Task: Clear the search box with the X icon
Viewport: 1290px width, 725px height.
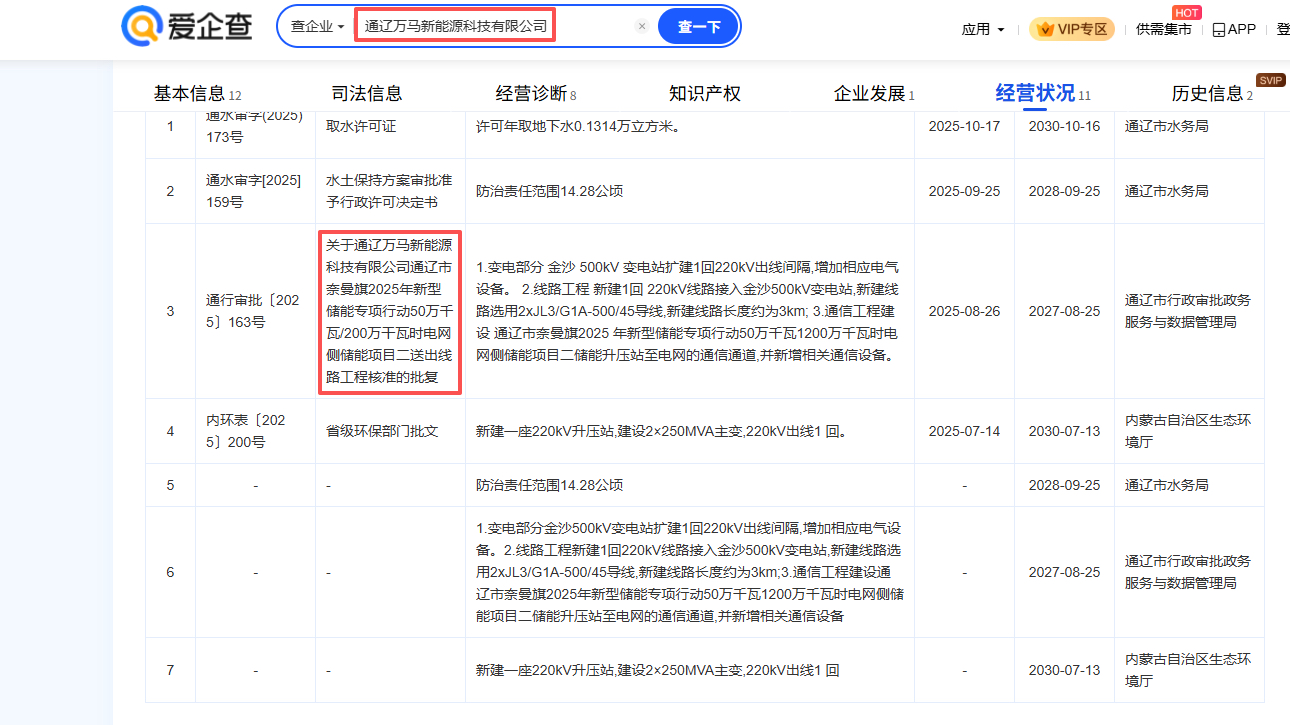Action: pos(642,27)
